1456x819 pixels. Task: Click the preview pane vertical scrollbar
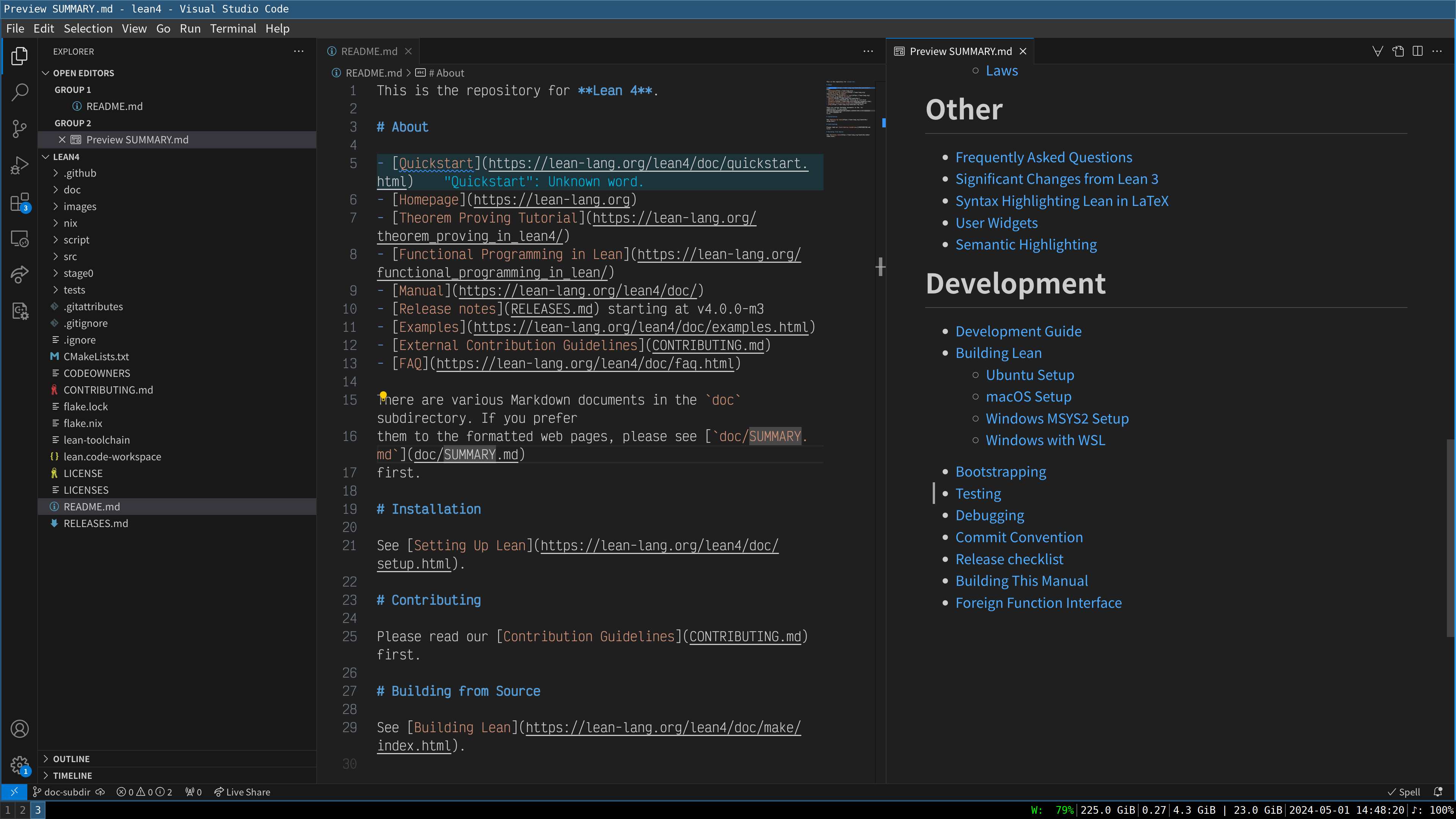pos(1450,538)
